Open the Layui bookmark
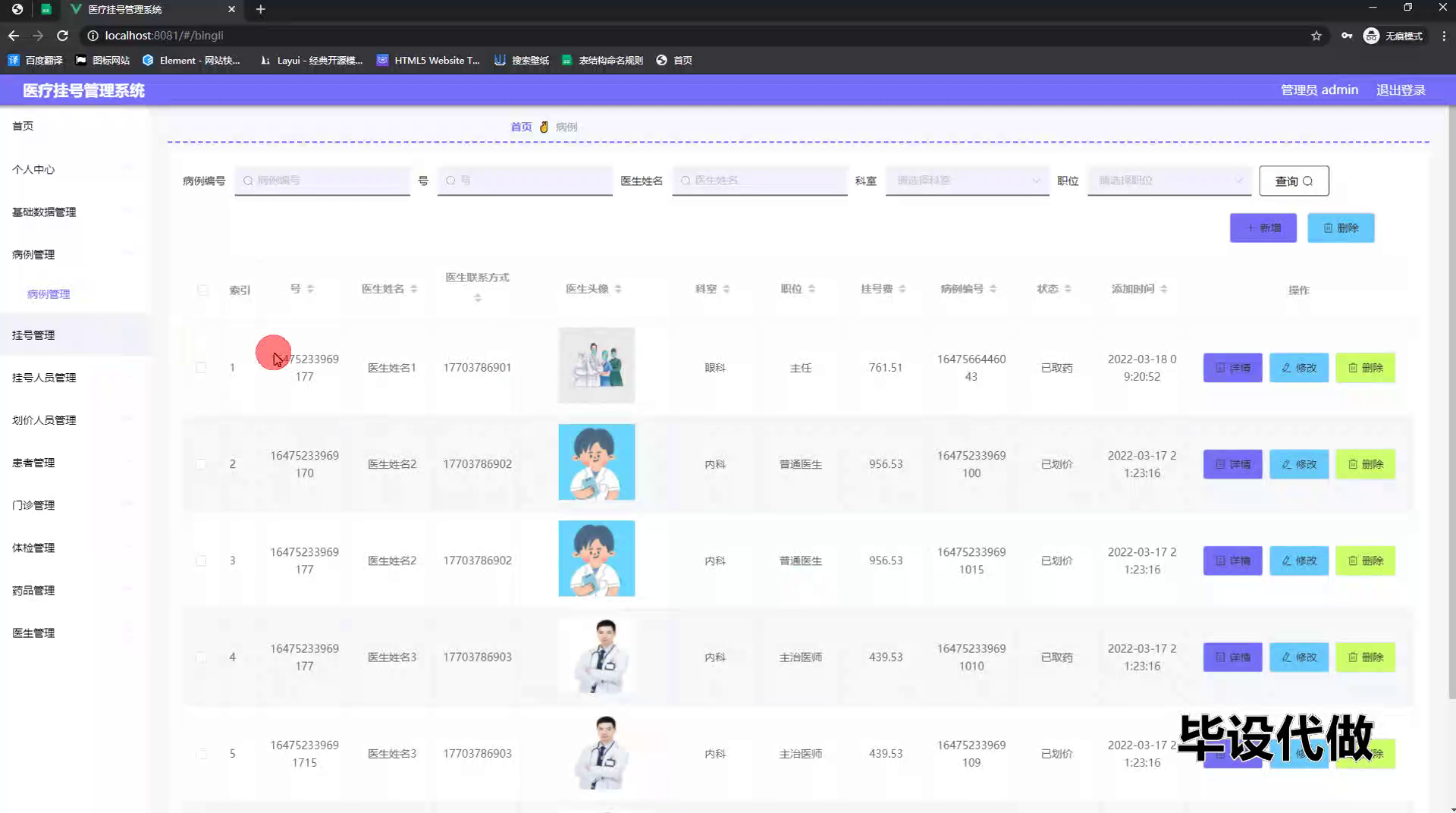1456x813 pixels. 311,60
